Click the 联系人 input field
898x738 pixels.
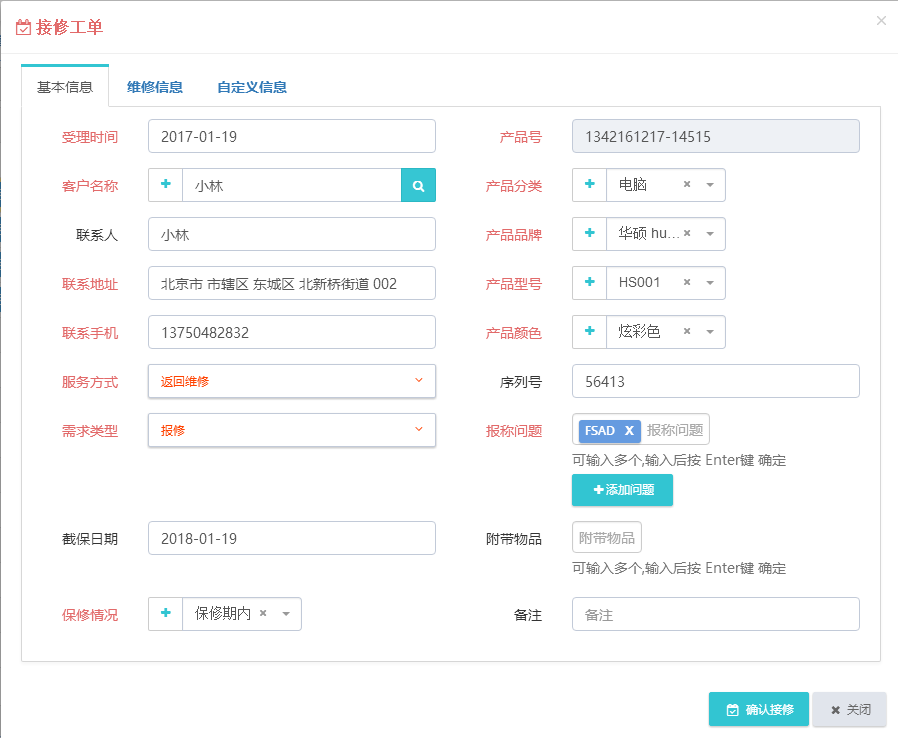[x=292, y=234]
